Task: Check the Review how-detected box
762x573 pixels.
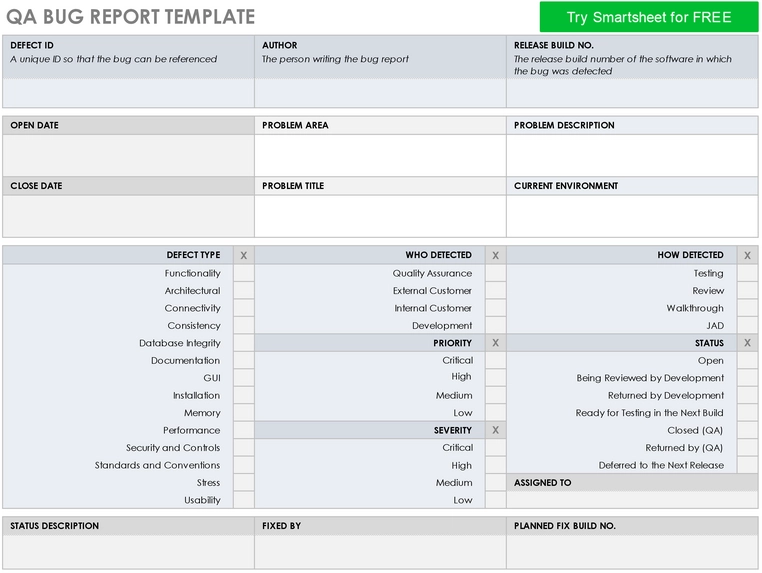Action: (747, 291)
